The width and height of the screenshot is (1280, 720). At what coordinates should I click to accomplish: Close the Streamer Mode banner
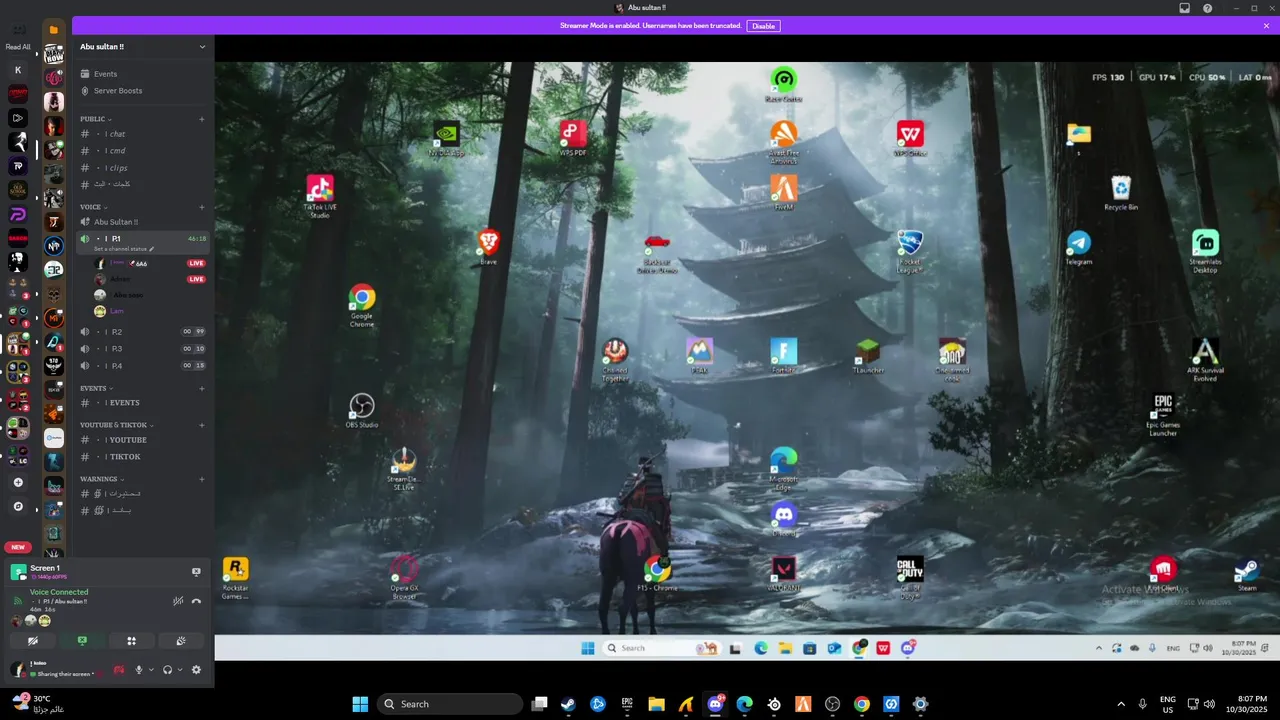pyautogui.click(x=1266, y=26)
